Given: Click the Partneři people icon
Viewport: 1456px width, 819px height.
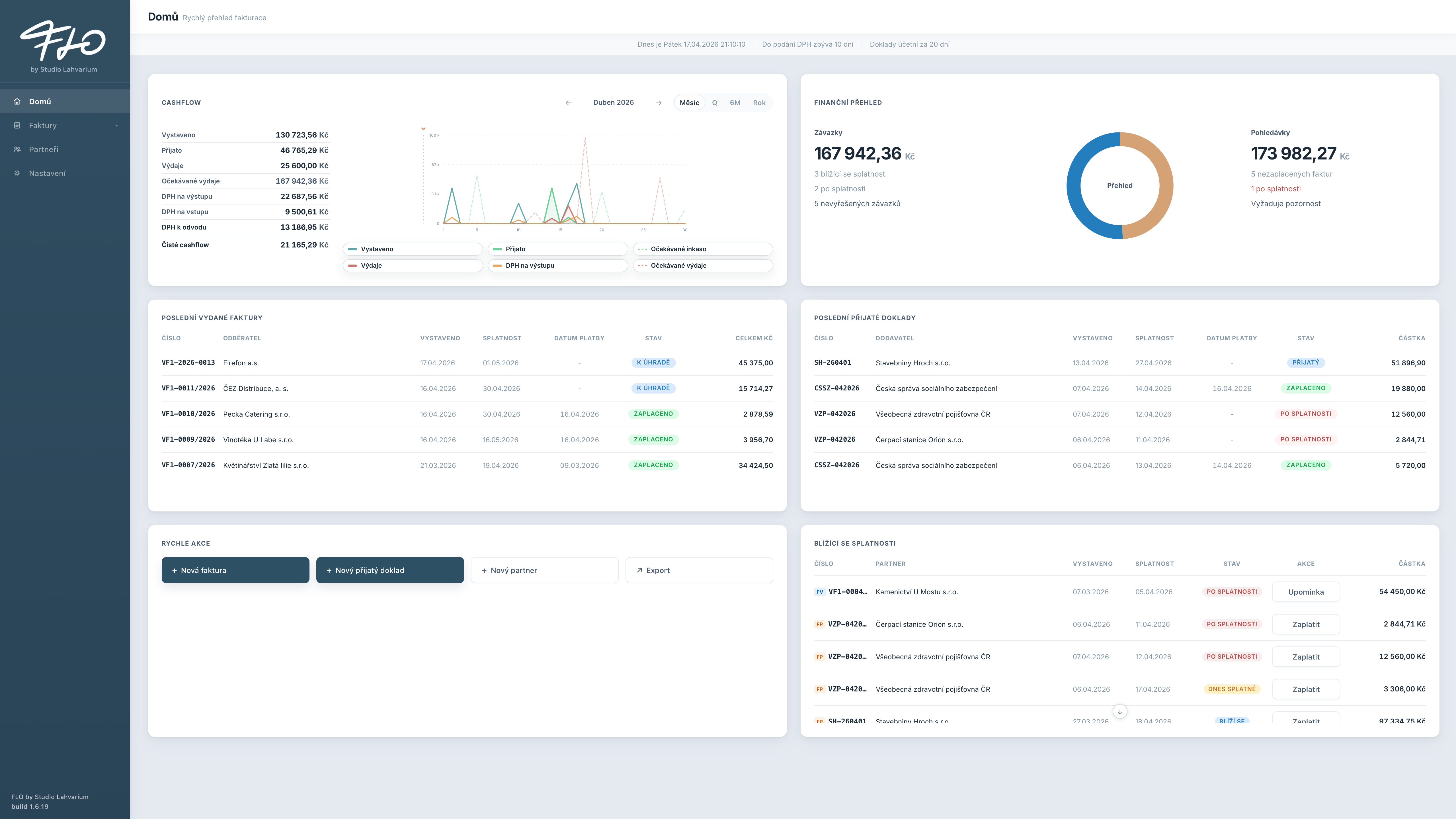Looking at the screenshot, I should coord(17,149).
